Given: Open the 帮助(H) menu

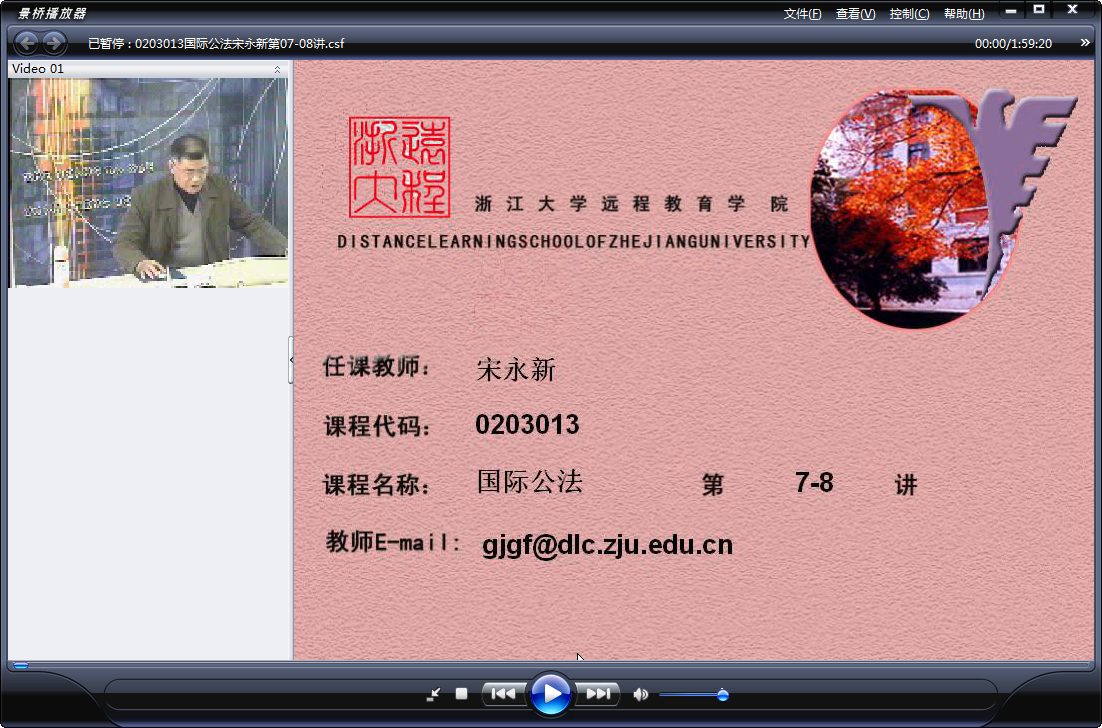Looking at the screenshot, I should click(964, 14).
